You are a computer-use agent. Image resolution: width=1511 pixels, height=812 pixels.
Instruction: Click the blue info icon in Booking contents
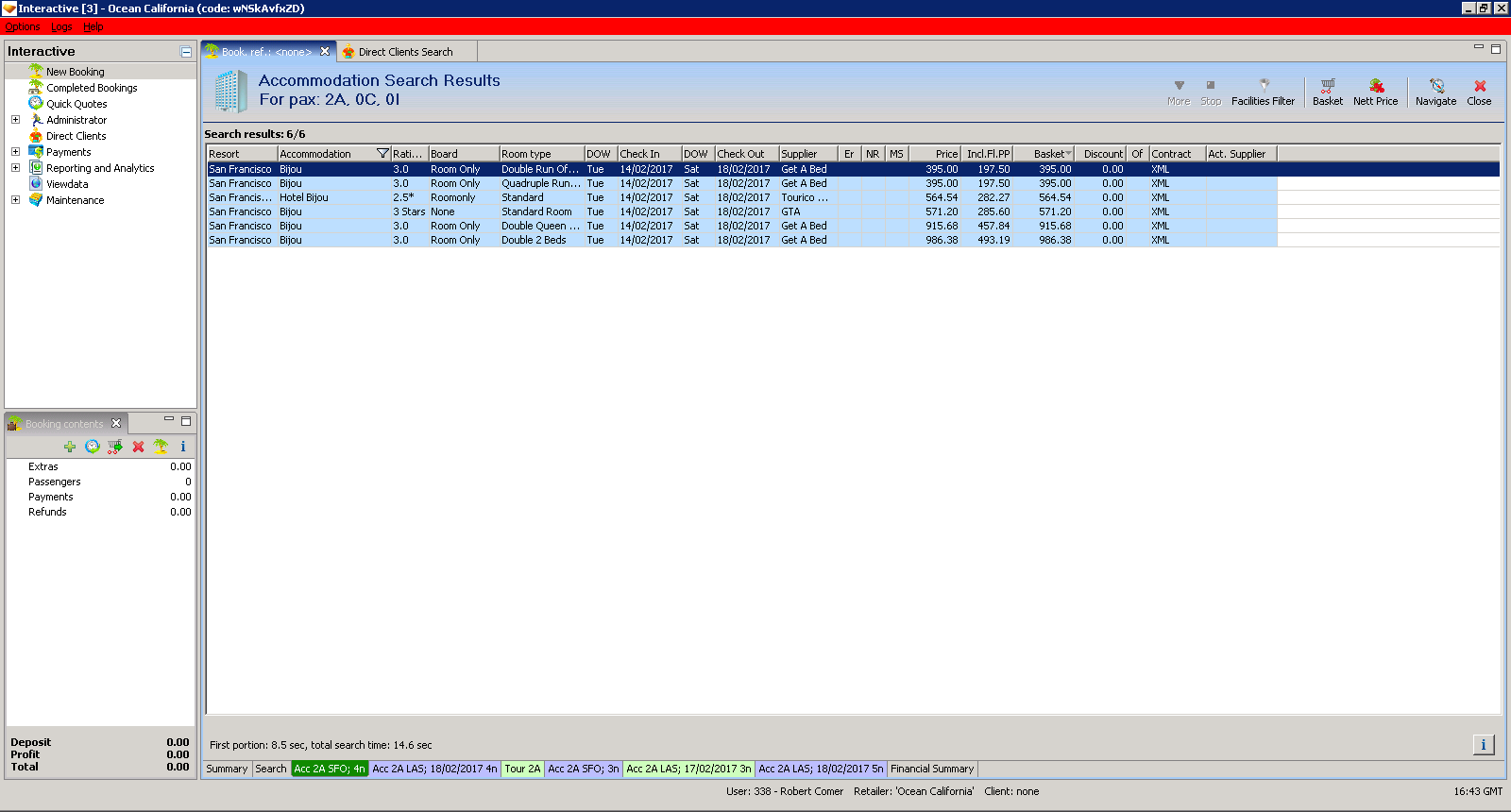[x=183, y=447]
